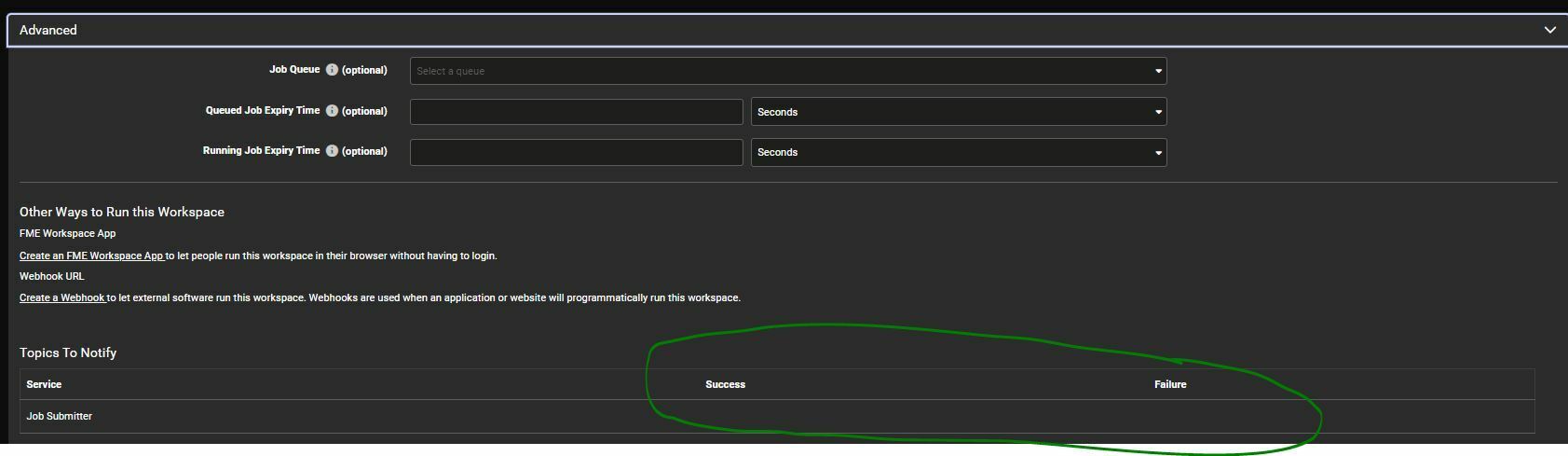Click the 'Other Ways to Run this Workspace' heading

point(122,213)
